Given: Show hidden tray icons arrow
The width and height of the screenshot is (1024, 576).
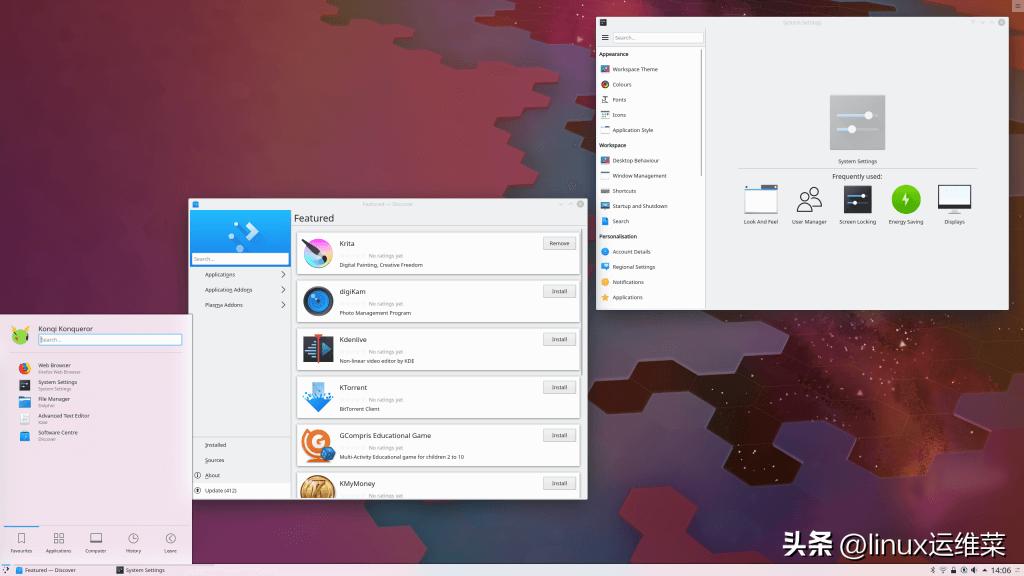Looking at the screenshot, I should [984, 570].
